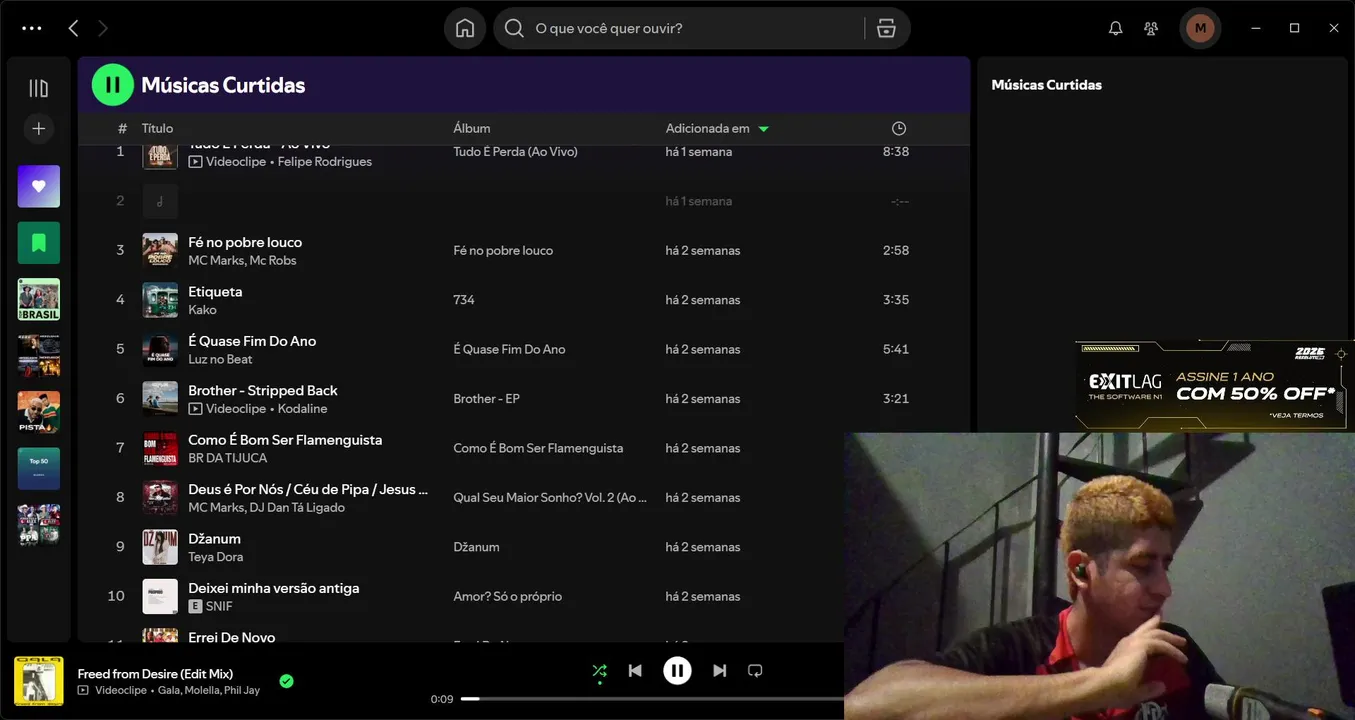The height and width of the screenshot is (720, 1355).
Task: Pause playback in the player bar
Action: pos(677,671)
